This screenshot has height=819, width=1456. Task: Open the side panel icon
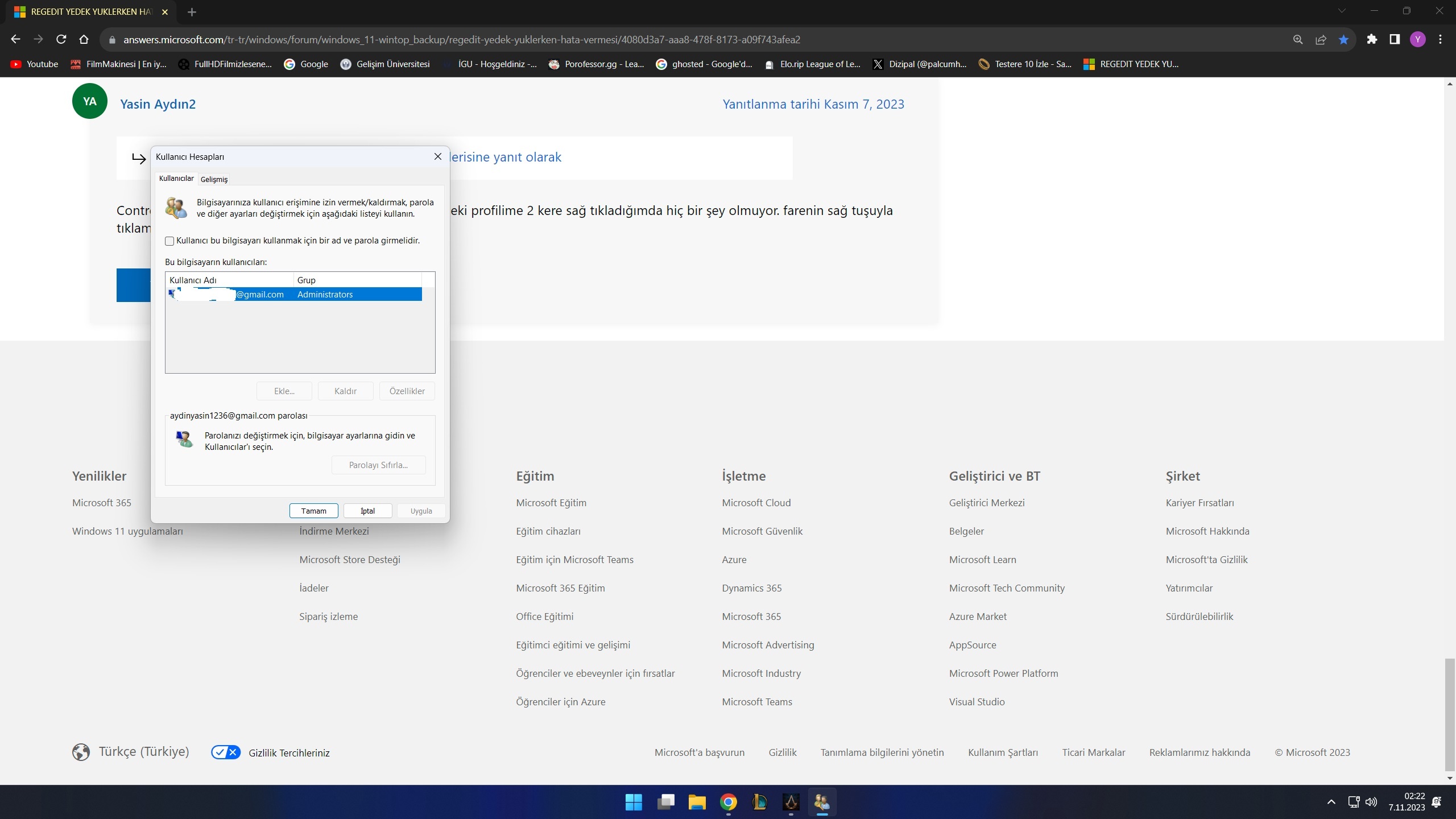(1395, 39)
